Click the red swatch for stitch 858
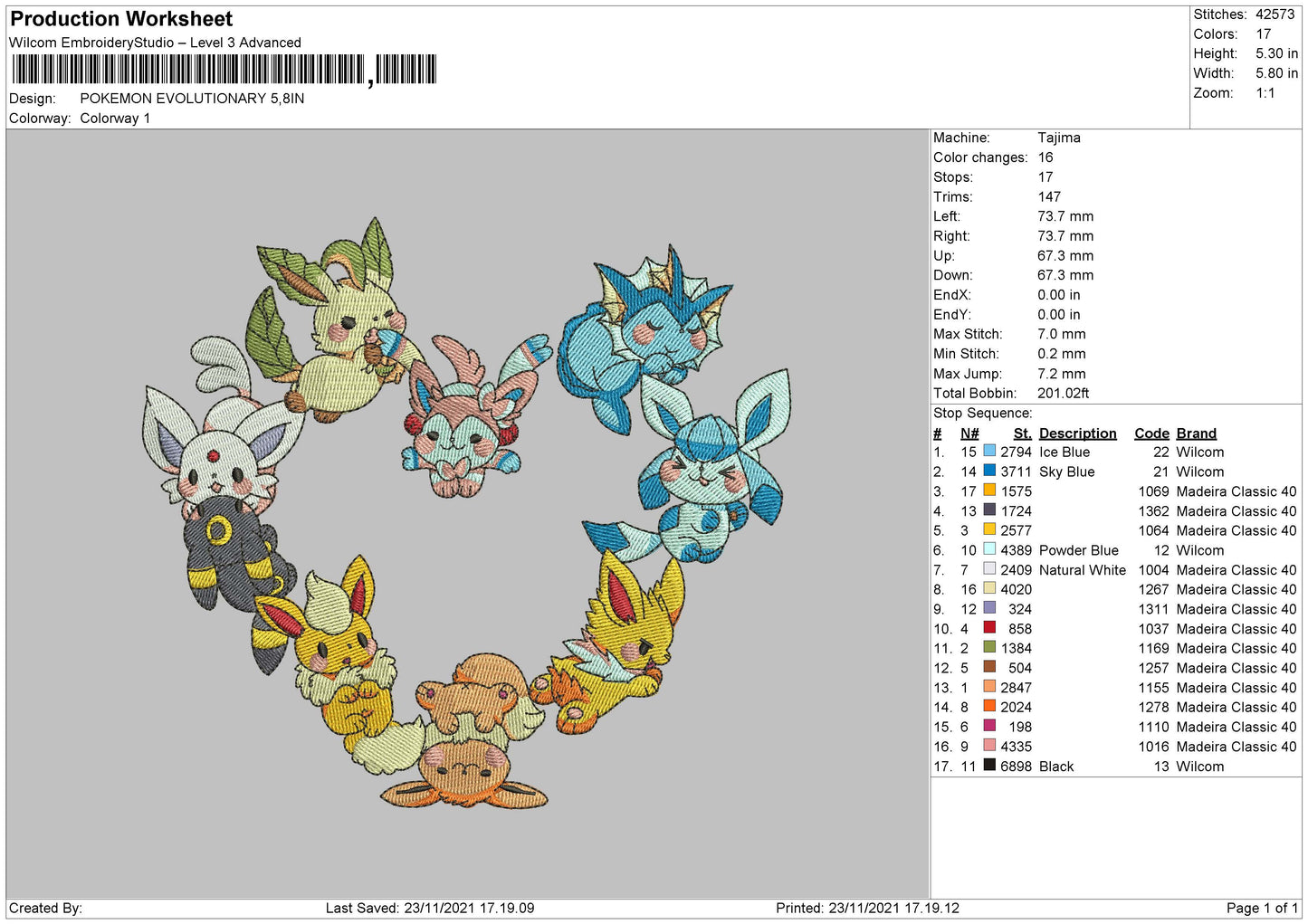 point(989,628)
